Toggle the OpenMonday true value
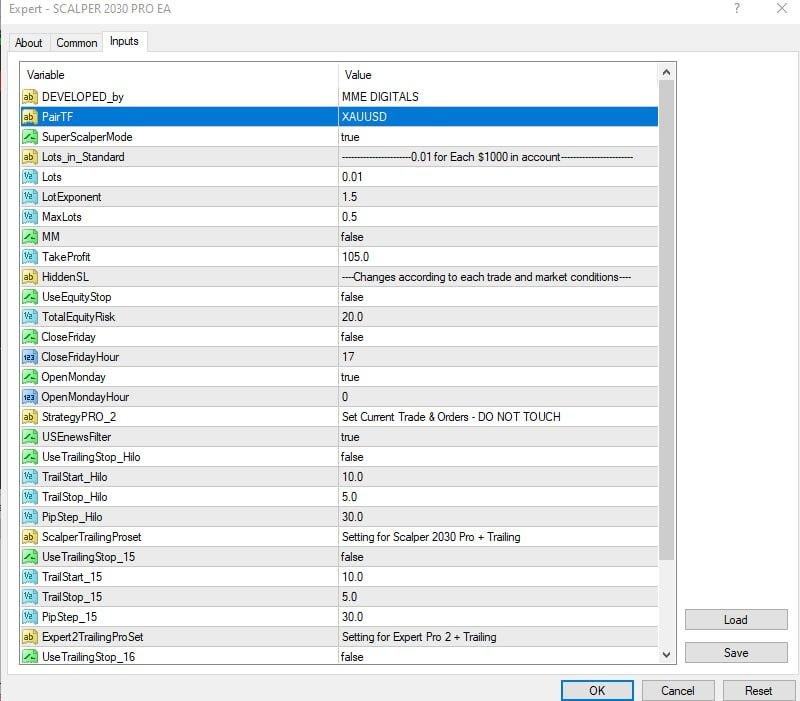The height and width of the screenshot is (701, 800). tap(350, 377)
